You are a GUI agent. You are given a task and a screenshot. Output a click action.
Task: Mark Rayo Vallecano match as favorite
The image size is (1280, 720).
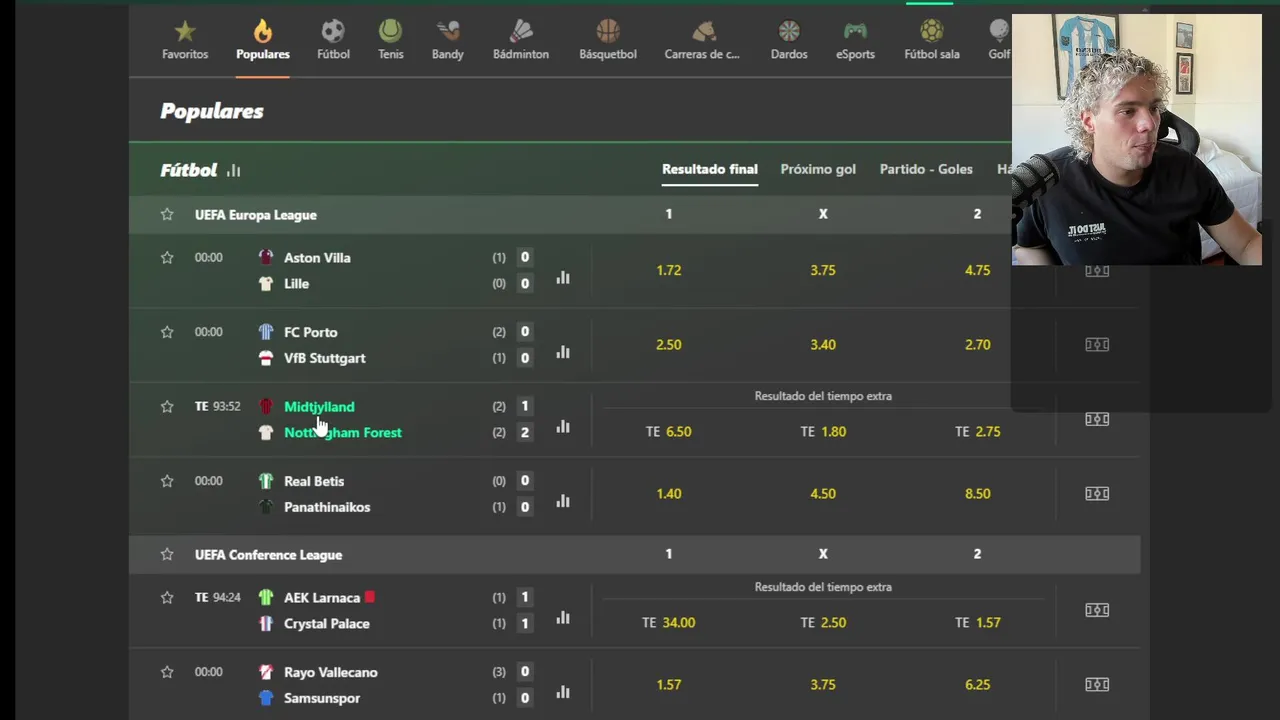167,672
